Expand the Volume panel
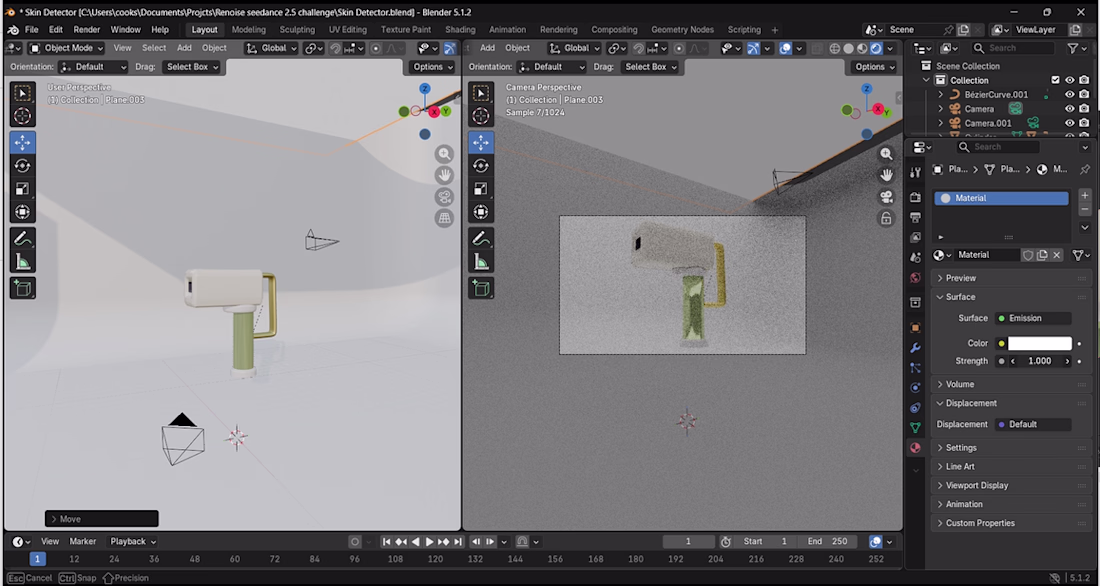 click(x=960, y=384)
